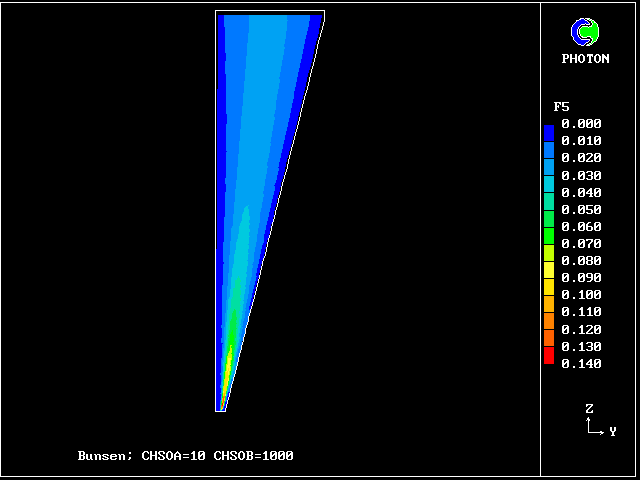640x480 pixels.
Task: Click the 0.070 legend value text
Action: 581,244
